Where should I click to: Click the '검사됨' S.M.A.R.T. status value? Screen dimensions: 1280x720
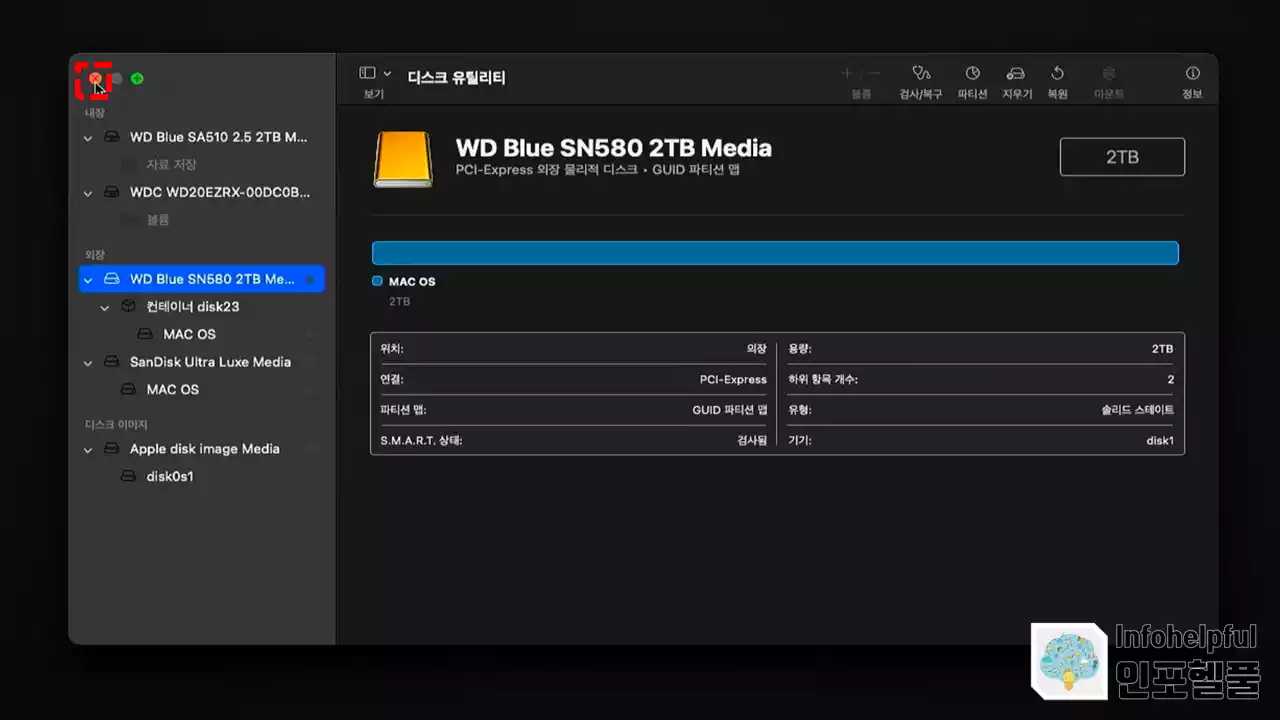(751, 440)
